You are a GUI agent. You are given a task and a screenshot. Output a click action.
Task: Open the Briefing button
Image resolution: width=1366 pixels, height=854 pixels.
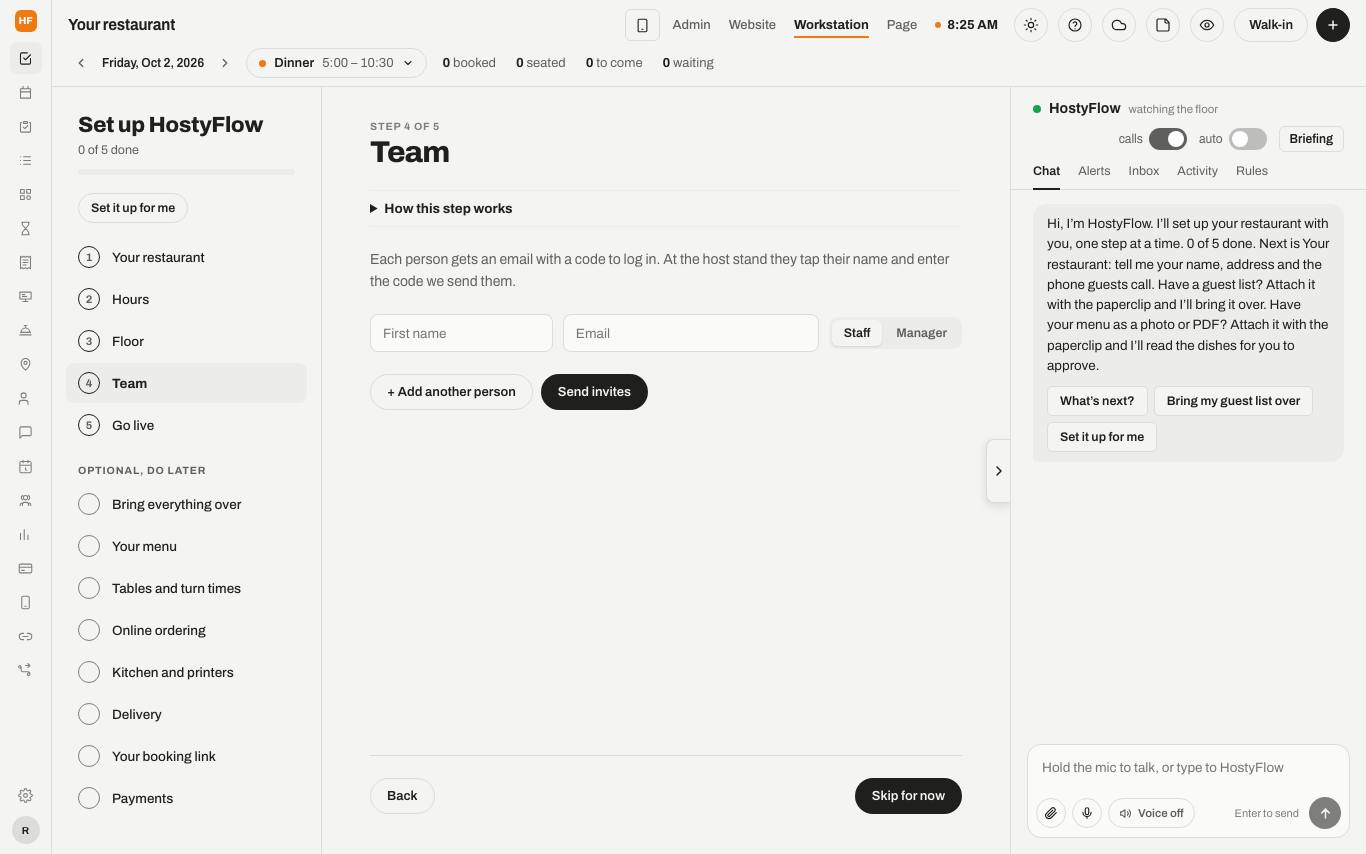pos(1311,139)
